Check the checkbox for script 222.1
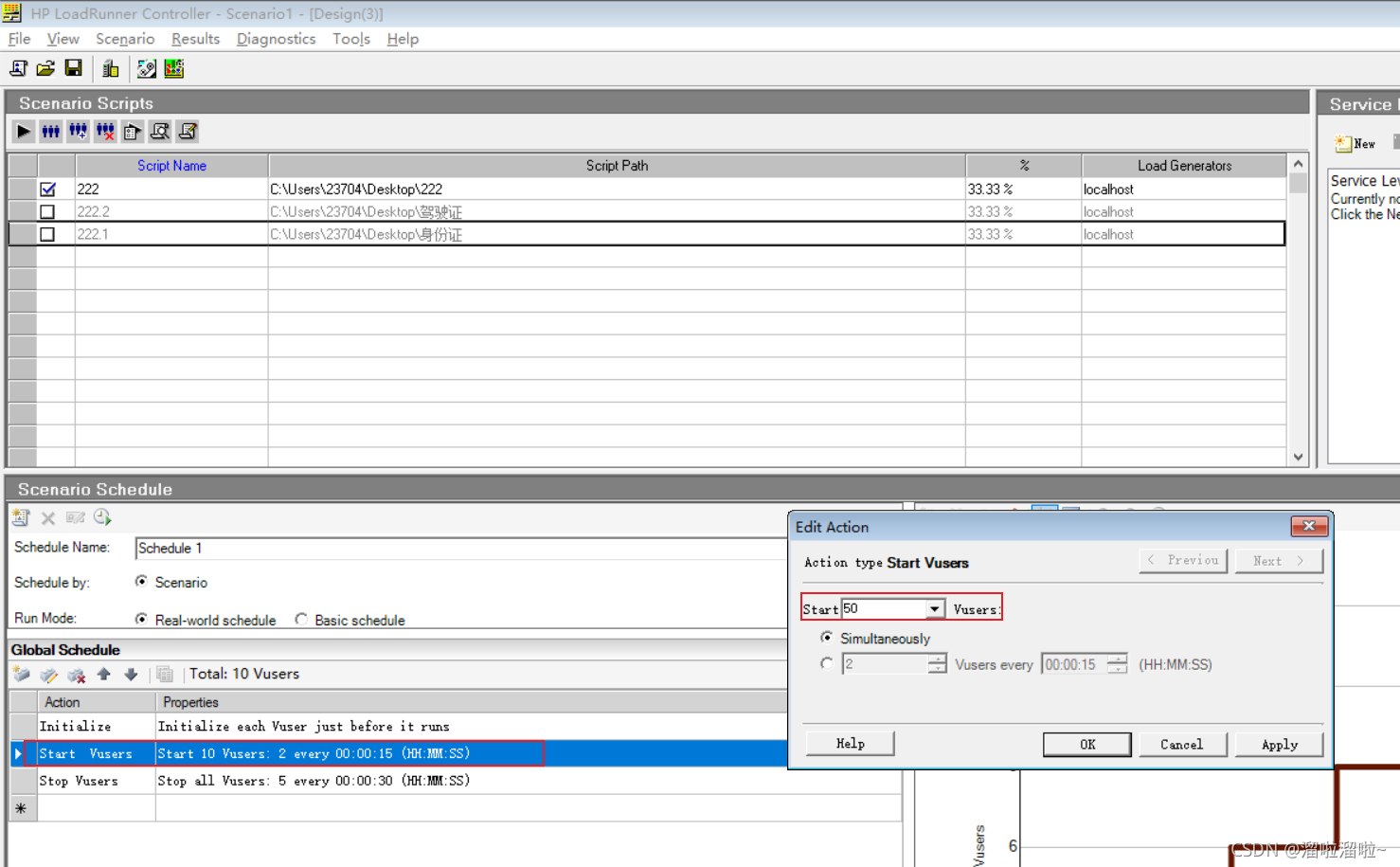The width and height of the screenshot is (1400, 867). click(x=47, y=234)
